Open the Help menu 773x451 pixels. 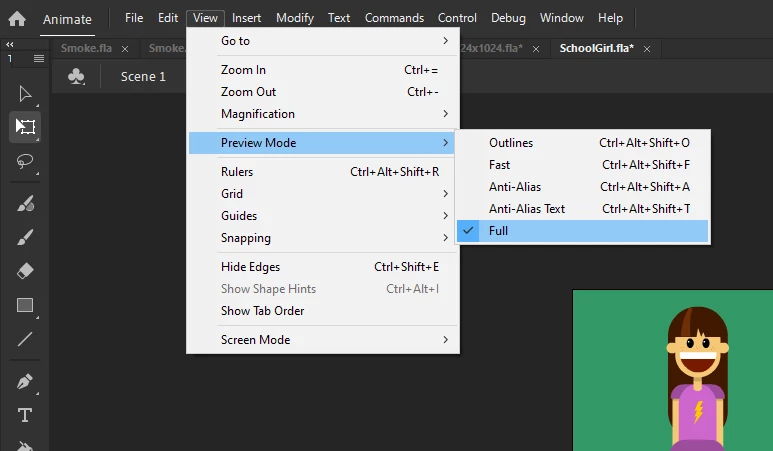coord(610,18)
